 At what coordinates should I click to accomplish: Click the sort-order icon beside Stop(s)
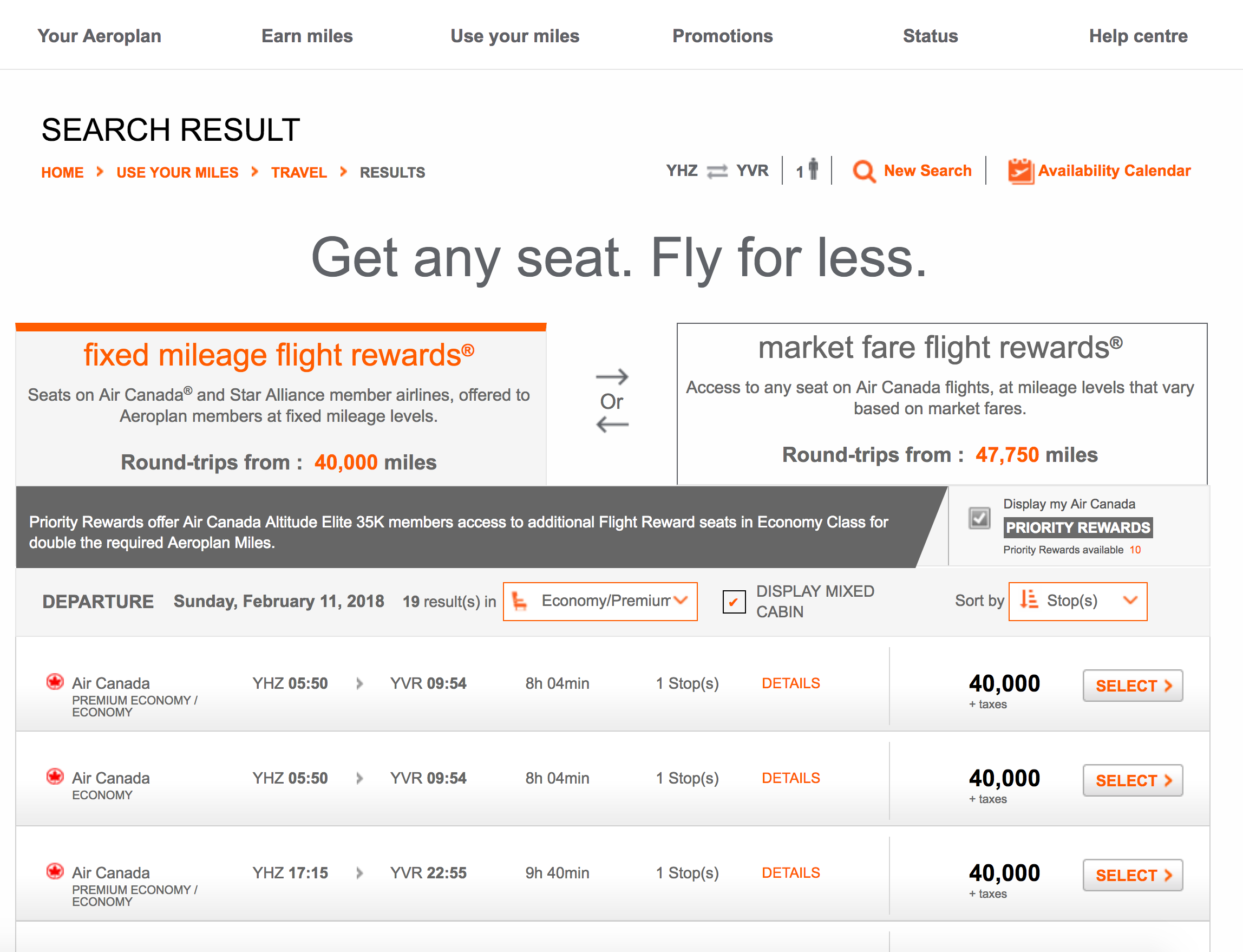pos(1029,601)
